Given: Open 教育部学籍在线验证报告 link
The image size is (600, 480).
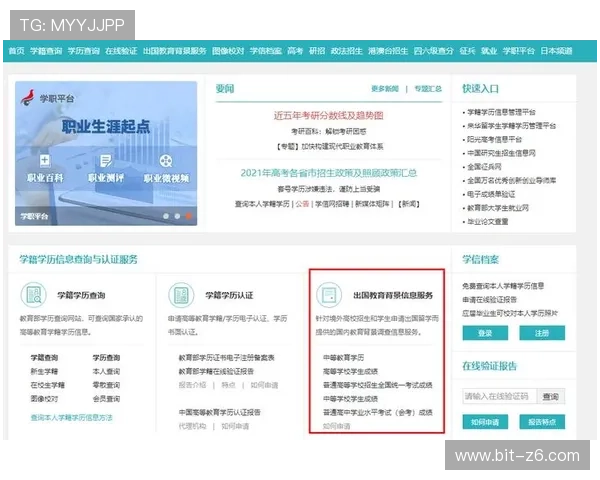Looking at the screenshot, I should (x=216, y=371).
